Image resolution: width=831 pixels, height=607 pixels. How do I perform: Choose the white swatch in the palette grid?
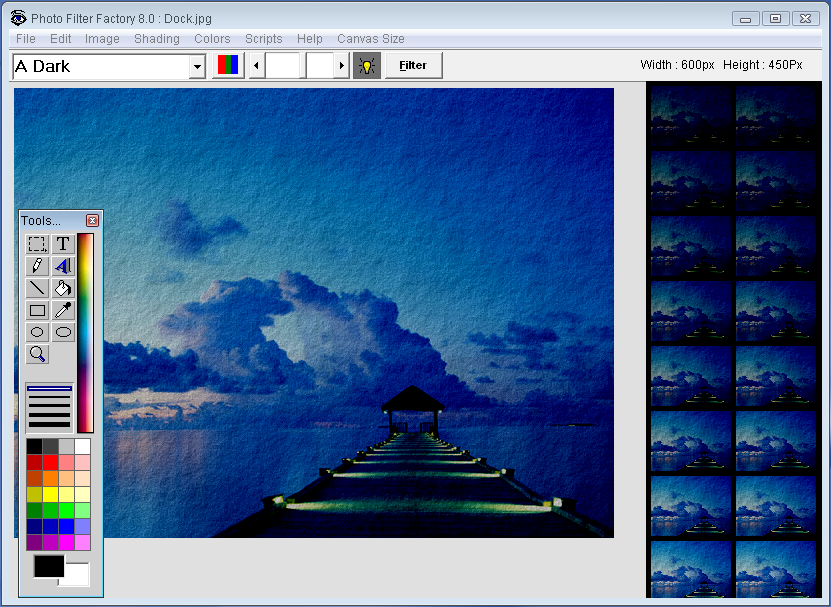click(x=82, y=446)
